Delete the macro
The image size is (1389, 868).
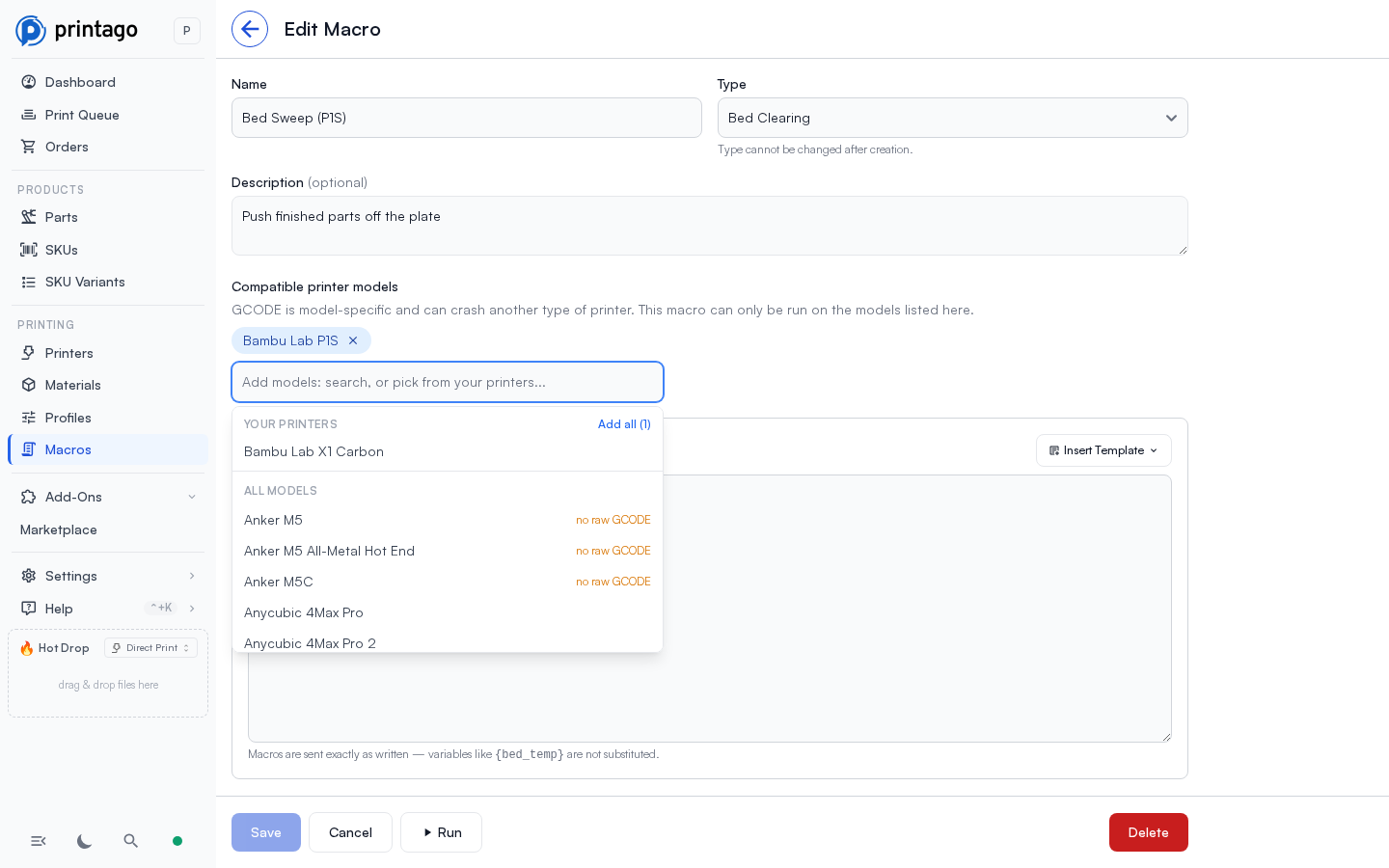(x=1149, y=832)
